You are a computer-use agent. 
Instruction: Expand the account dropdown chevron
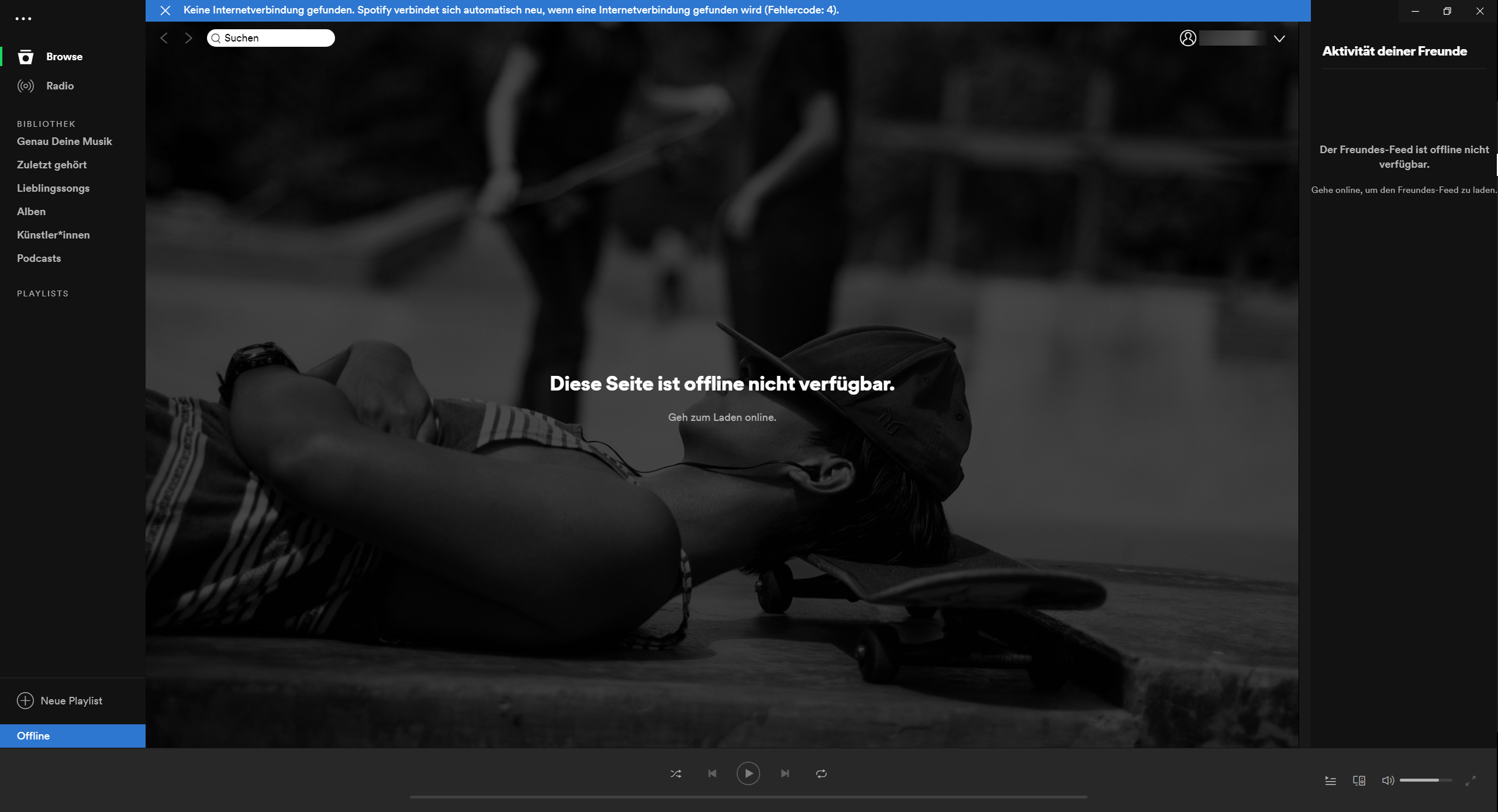1279,39
